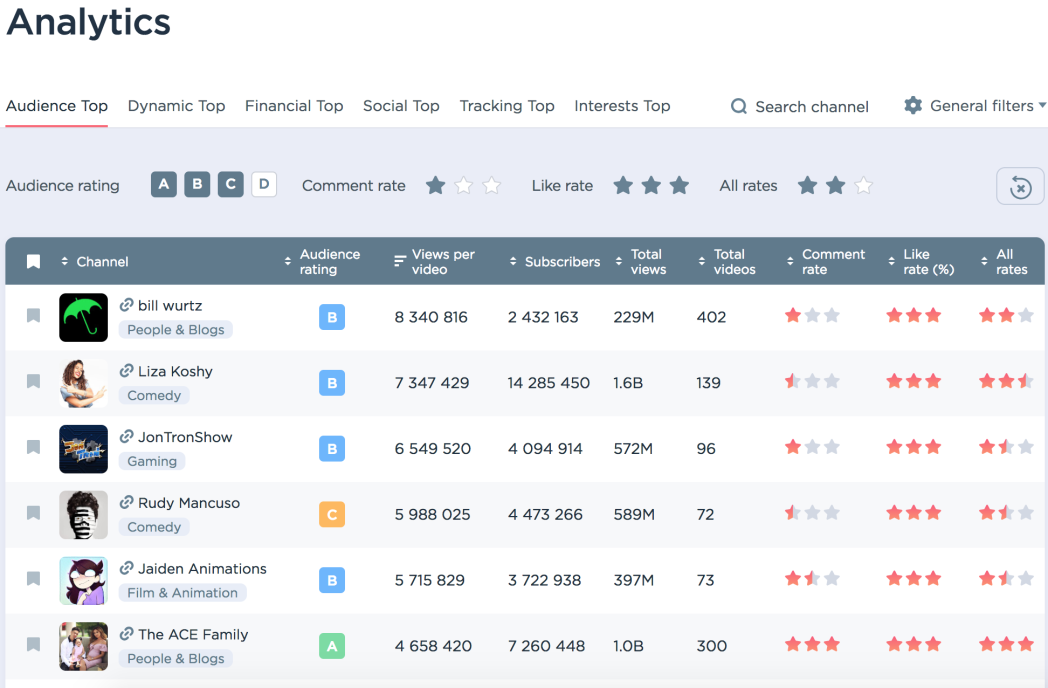Click link icon beside The ACE Family
Screen dimensions: 1048x688
126,633
